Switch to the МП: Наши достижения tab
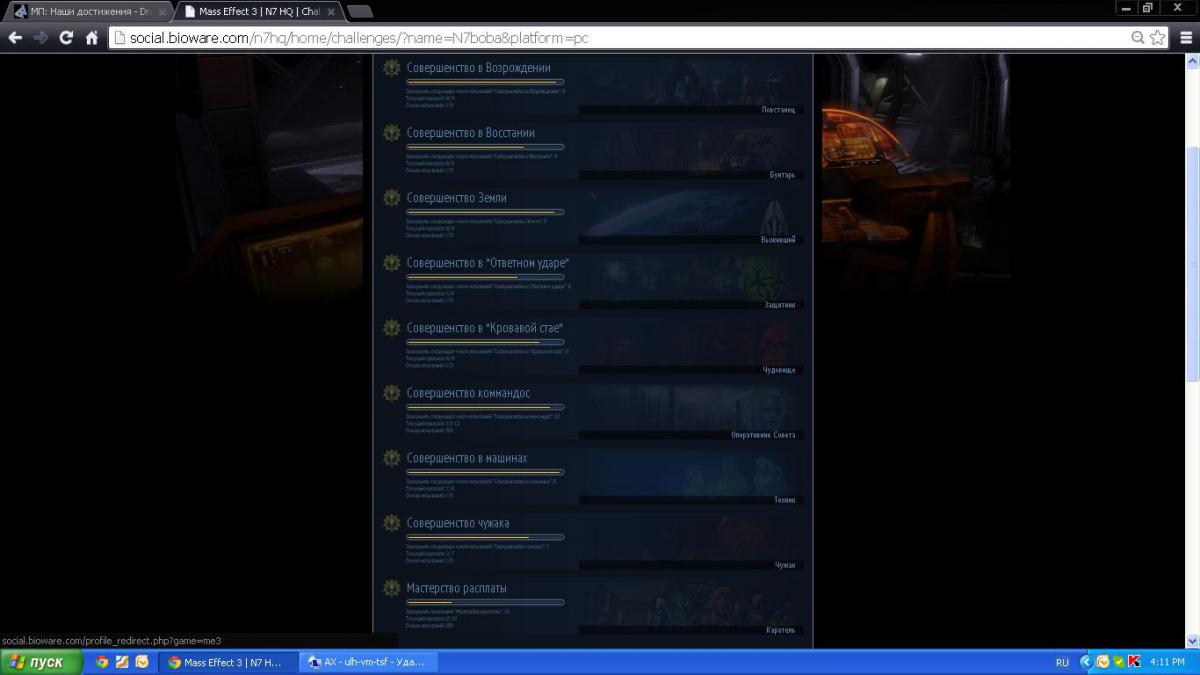Screen dimensions: 1200x675 coord(90,12)
